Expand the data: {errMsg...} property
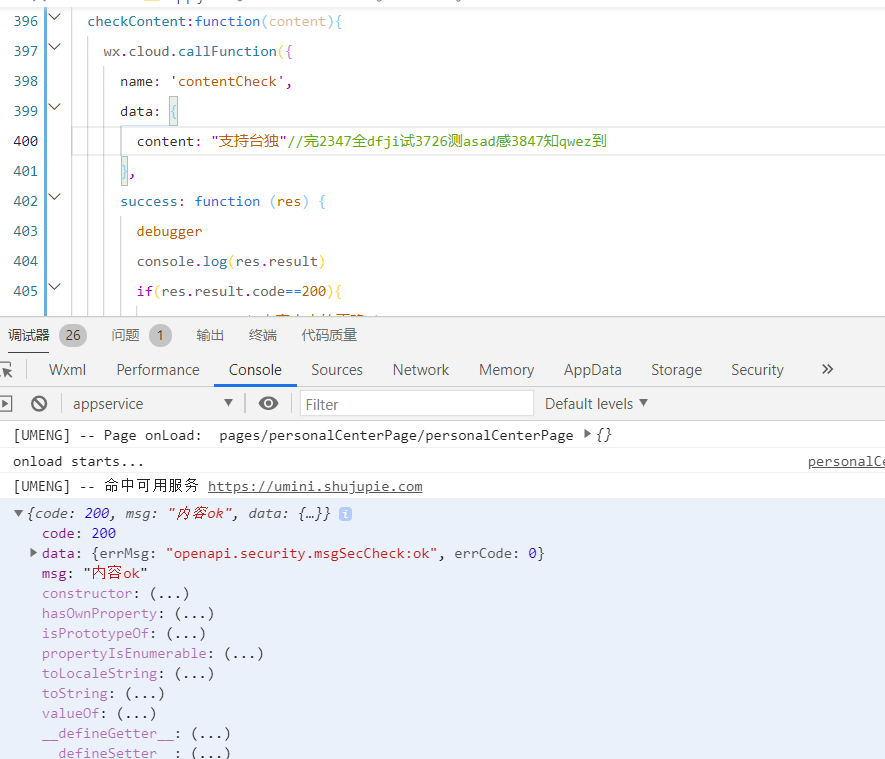Image resolution: width=885 pixels, height=759 pixels. click(33, 552)
